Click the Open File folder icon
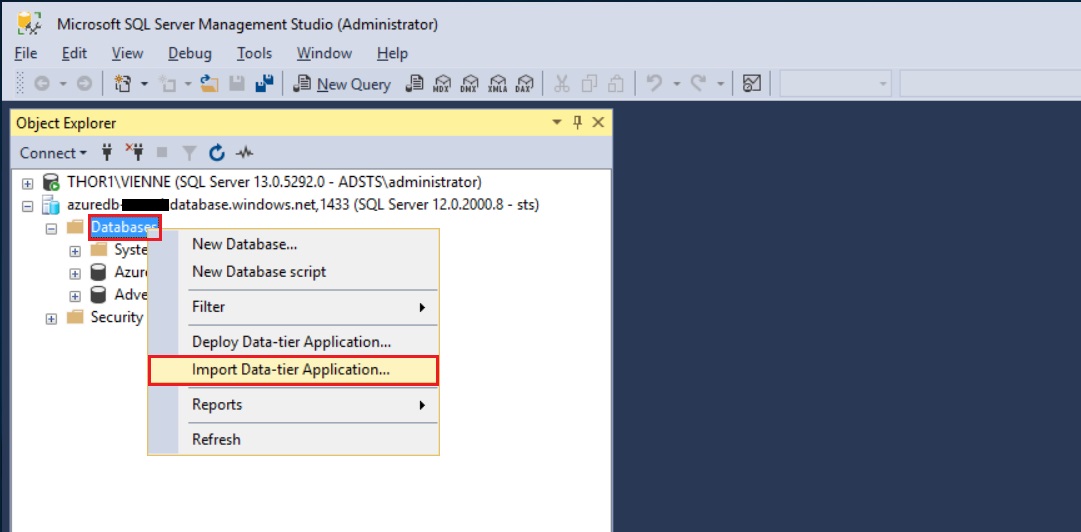 click(x=209, y=84)
